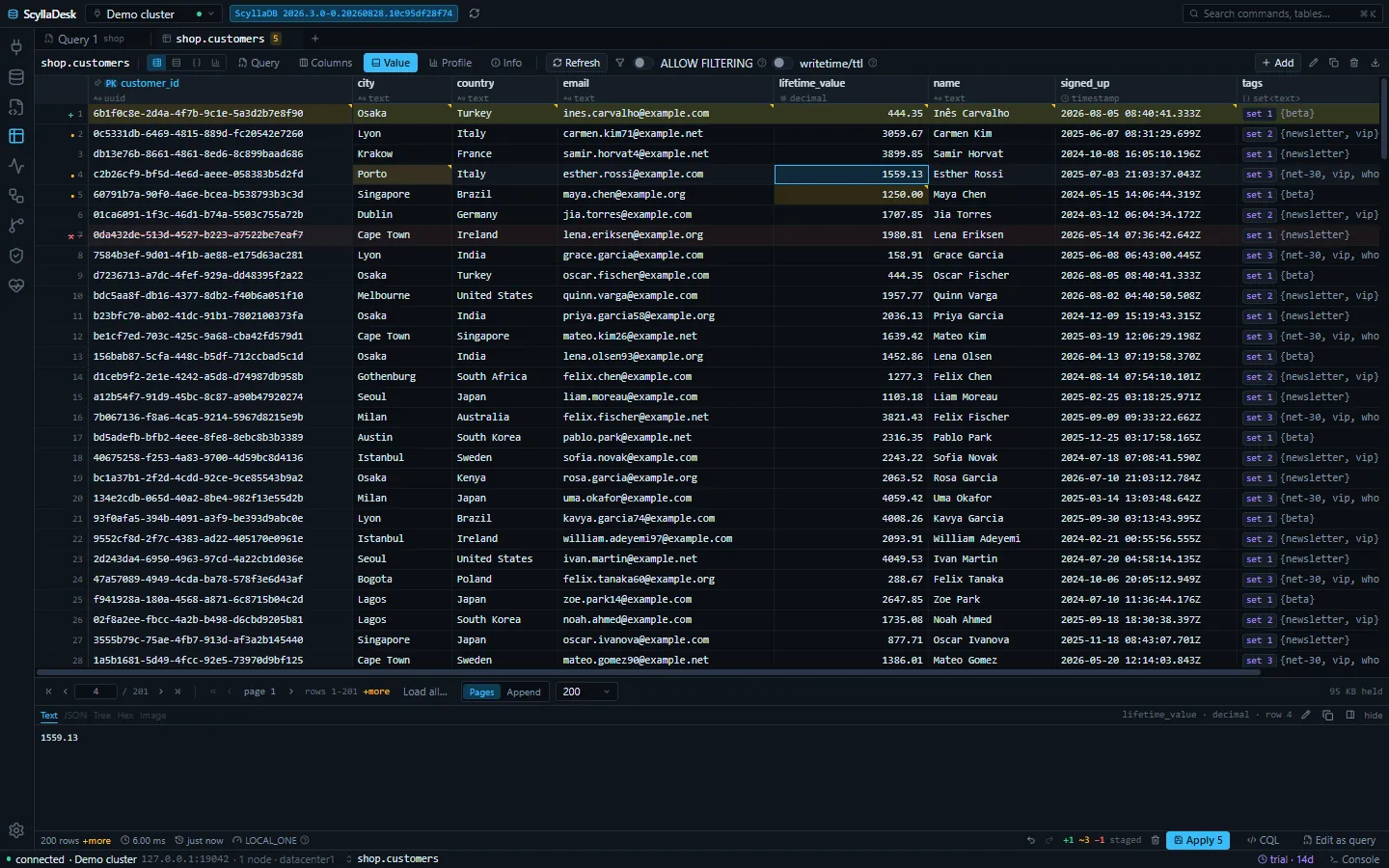Viewport: 1389px width, 868px height.
Task: Open settings gear in left sidebar
Action: click(15, 830)
